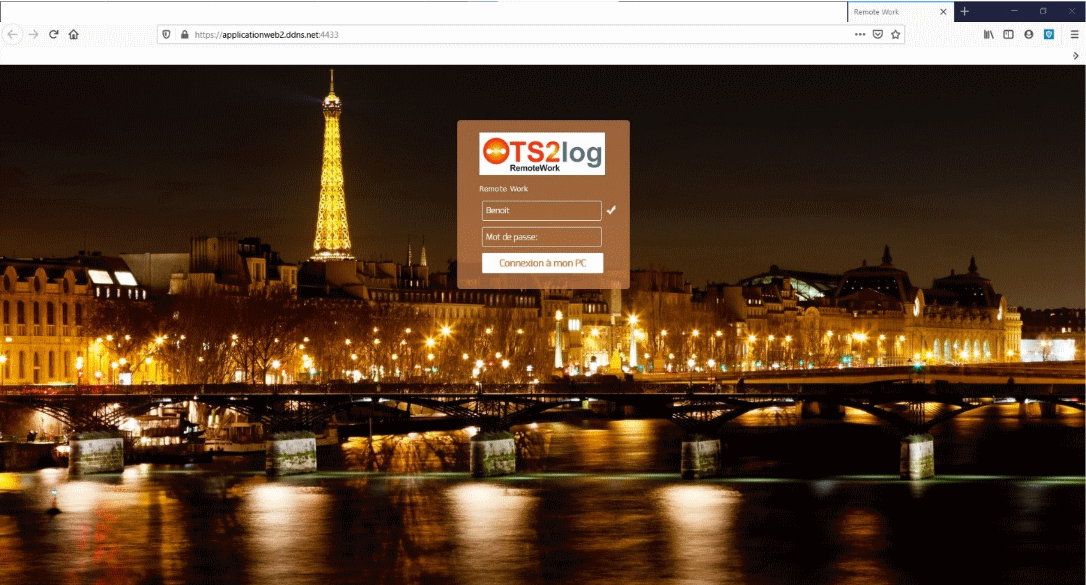This screenshot has width=1086, height=585.
Task: Open the Firefox account avatar icon
Action: pyautogui.click(x=1029, y=34)
